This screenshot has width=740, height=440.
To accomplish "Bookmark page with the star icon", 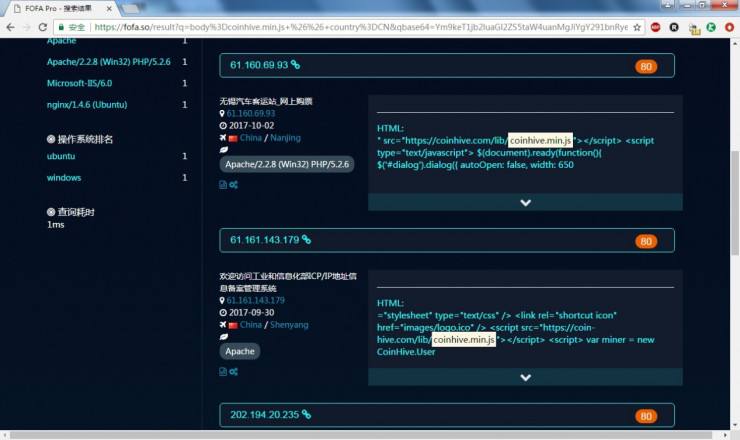I will click(637, 27).
